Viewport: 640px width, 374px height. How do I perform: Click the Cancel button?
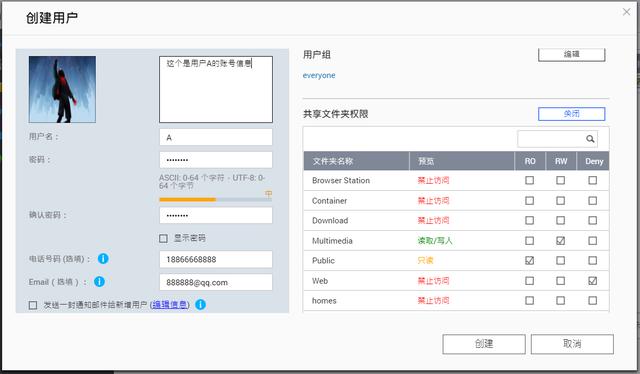pyautogui.click(x=572, y=344)
